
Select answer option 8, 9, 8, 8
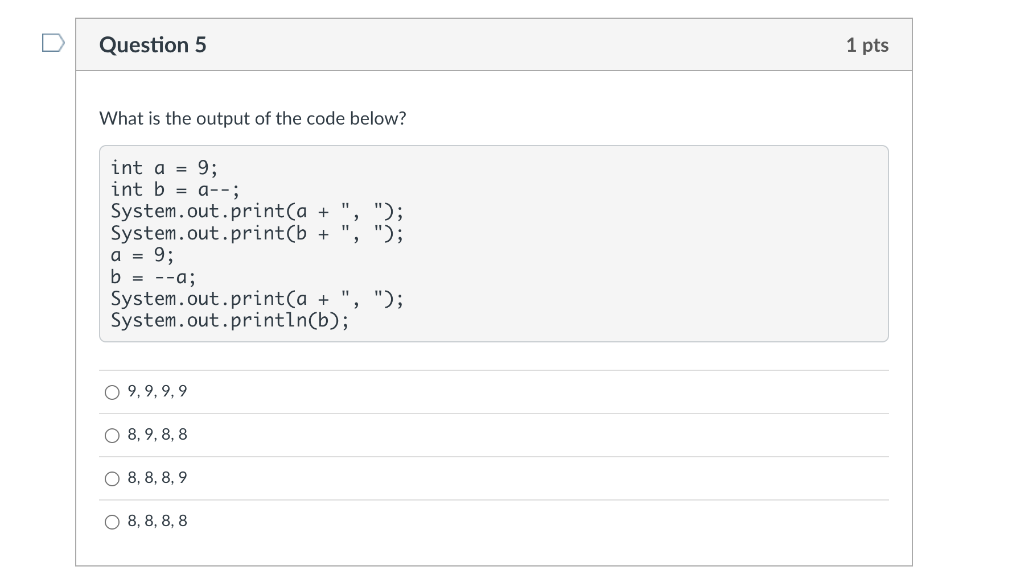point(112,435)
